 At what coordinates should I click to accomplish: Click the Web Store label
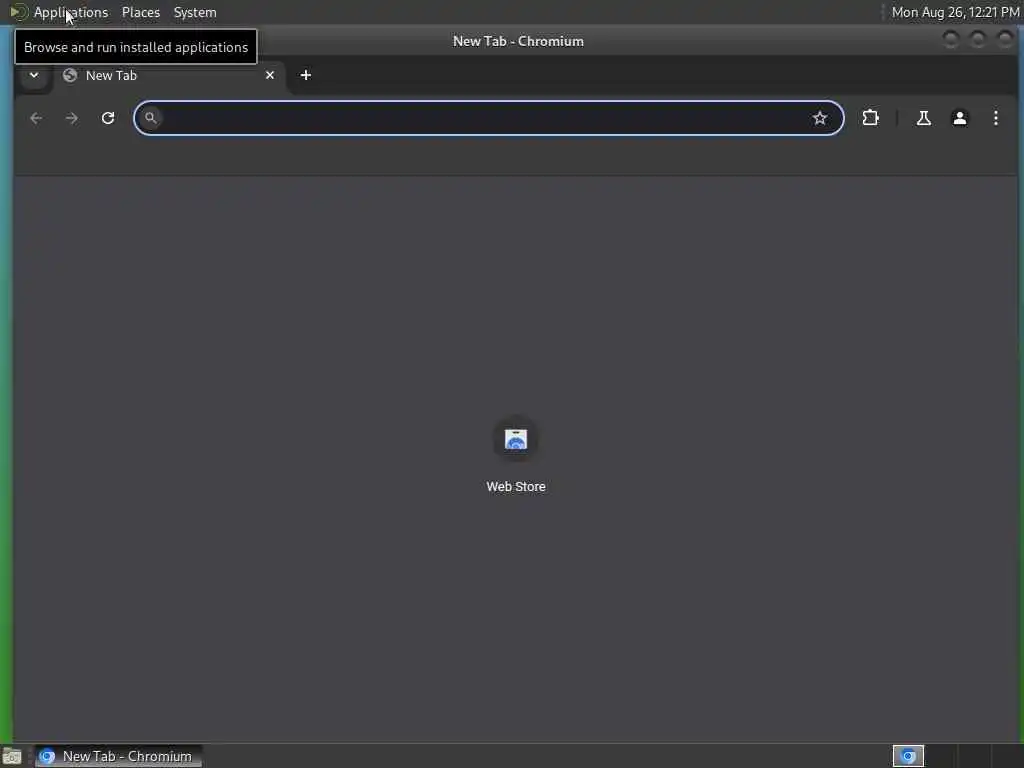(516, 487)
